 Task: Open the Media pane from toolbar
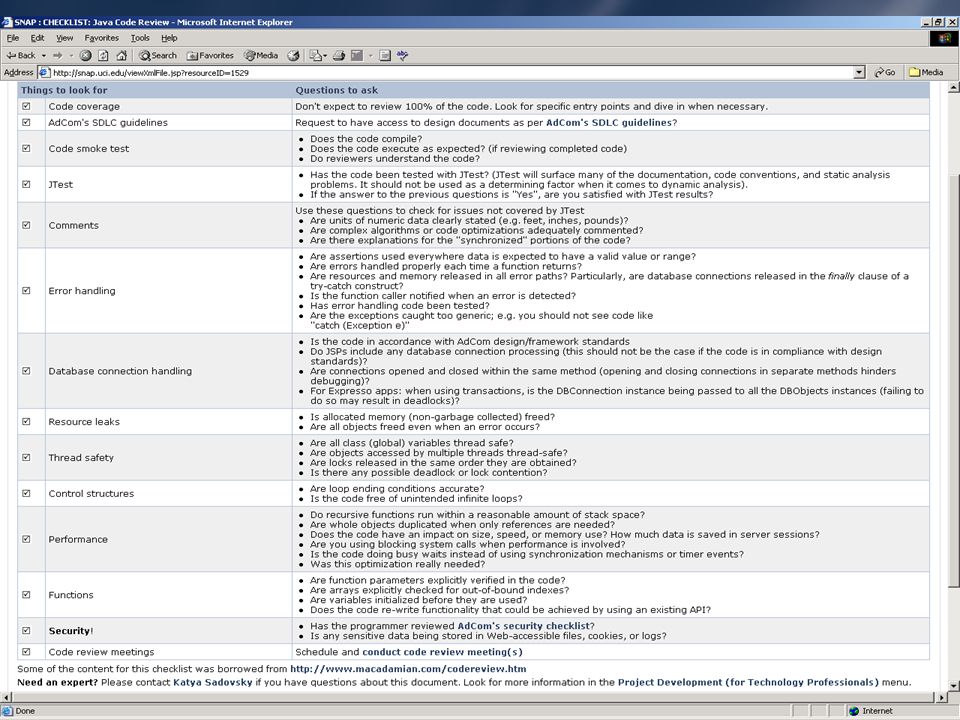261,55
